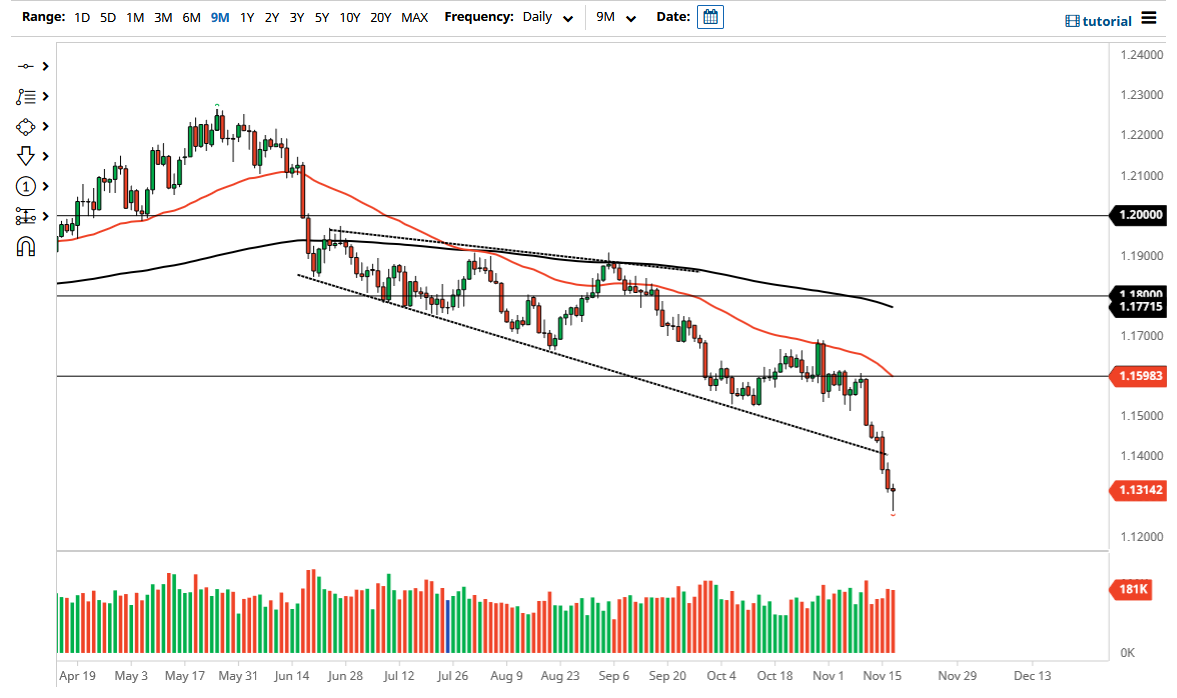Select the trend line drawing tool

click(x=25, y=66)
